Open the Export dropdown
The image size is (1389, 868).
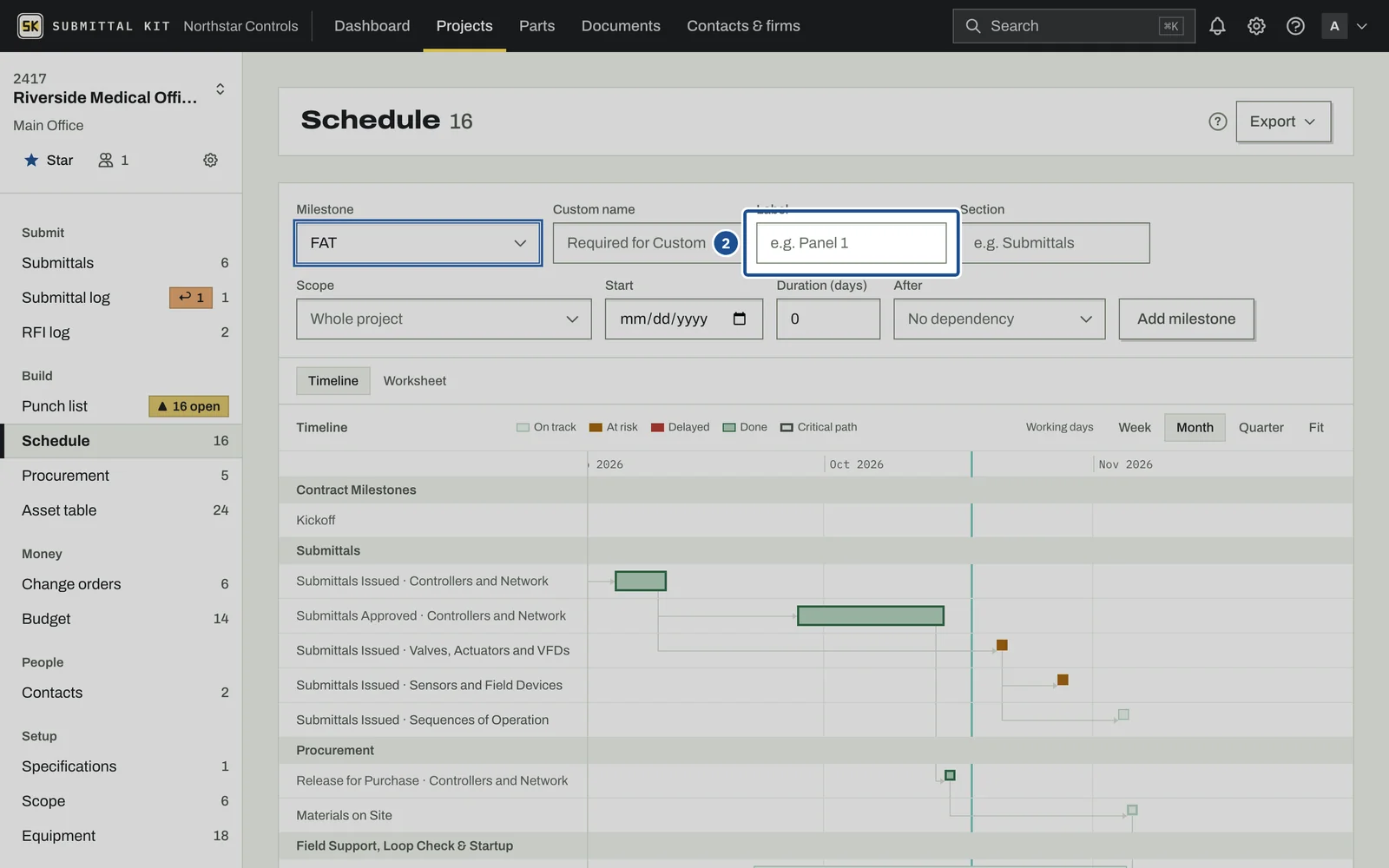coord(1283,122)
